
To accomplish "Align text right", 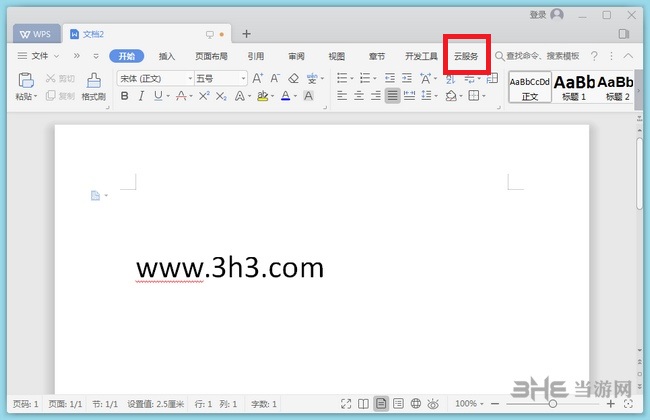I will [x=376, y=96].
